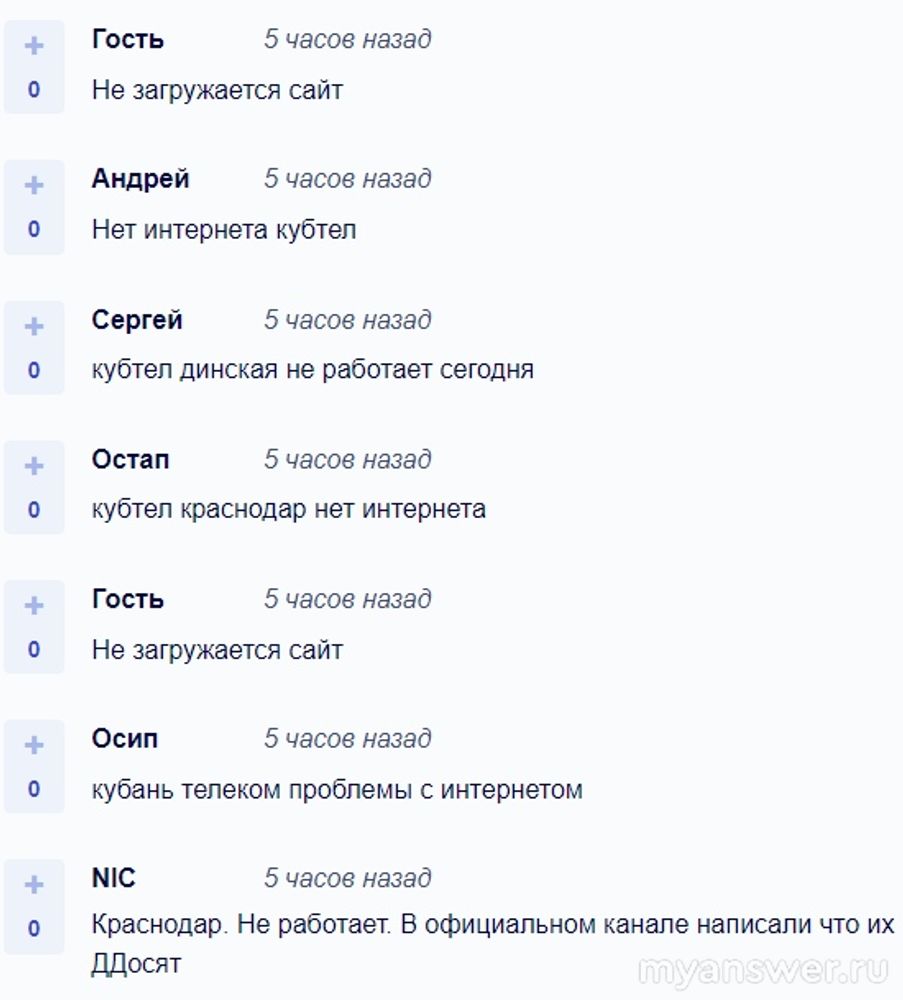903x1000 pixels.
Task: Click the plus icon beside Сергей's comment
Action: click(34, 327)
